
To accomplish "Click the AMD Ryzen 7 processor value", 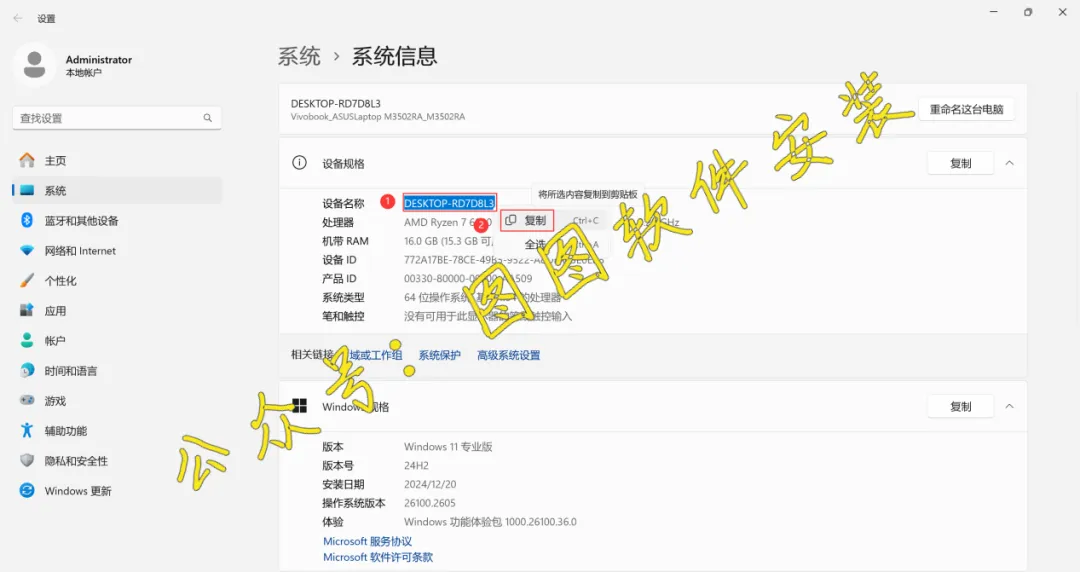I will (448, 222).
